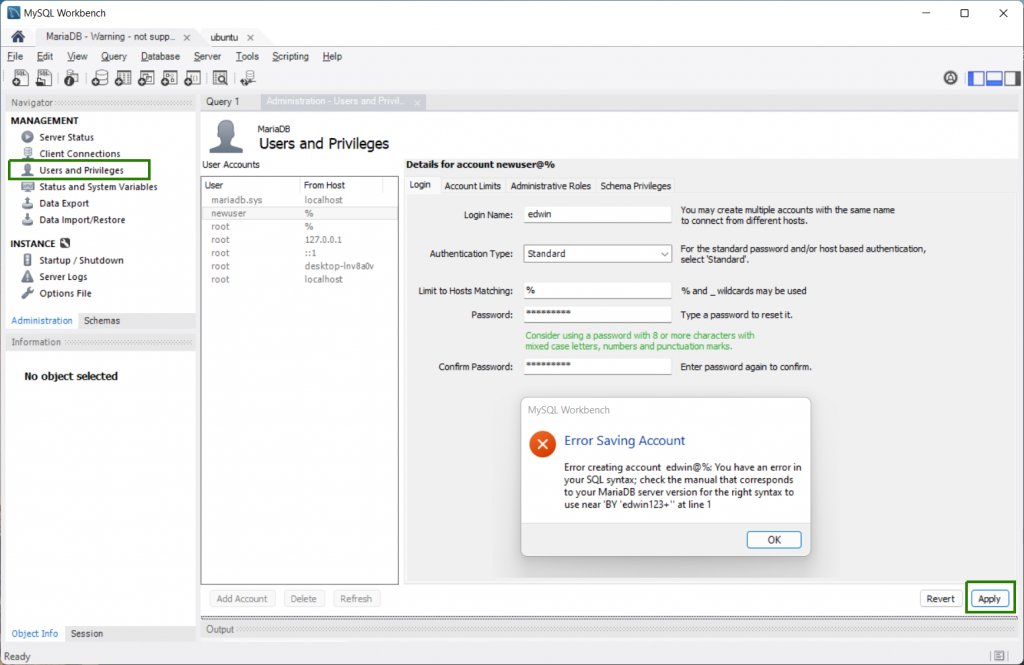Open Data Export icon in Navigator

27,203
